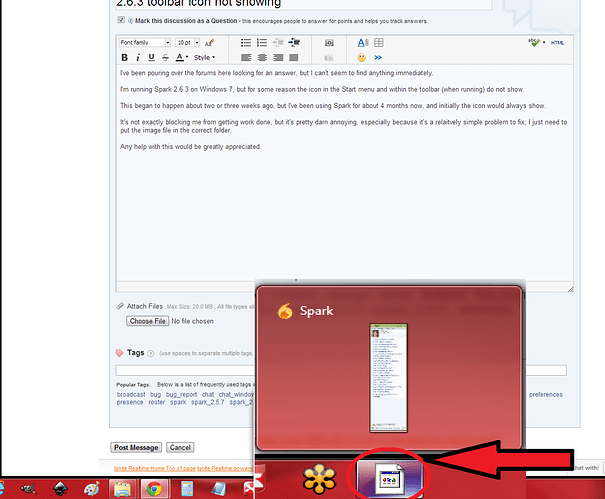Align text right
This screenshot has height=499, width=605.
(278, 58)
